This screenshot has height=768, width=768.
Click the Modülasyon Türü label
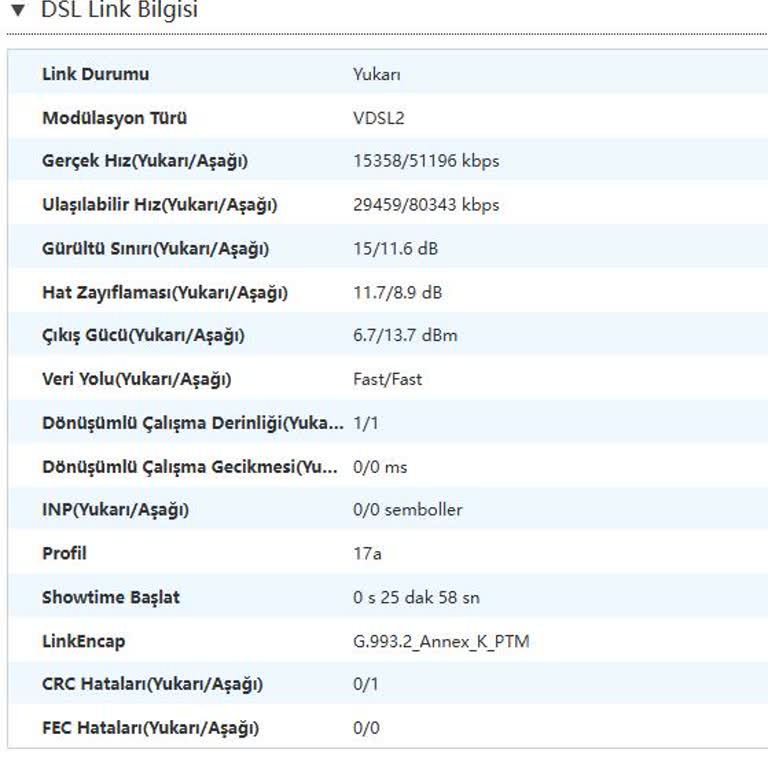115,118
